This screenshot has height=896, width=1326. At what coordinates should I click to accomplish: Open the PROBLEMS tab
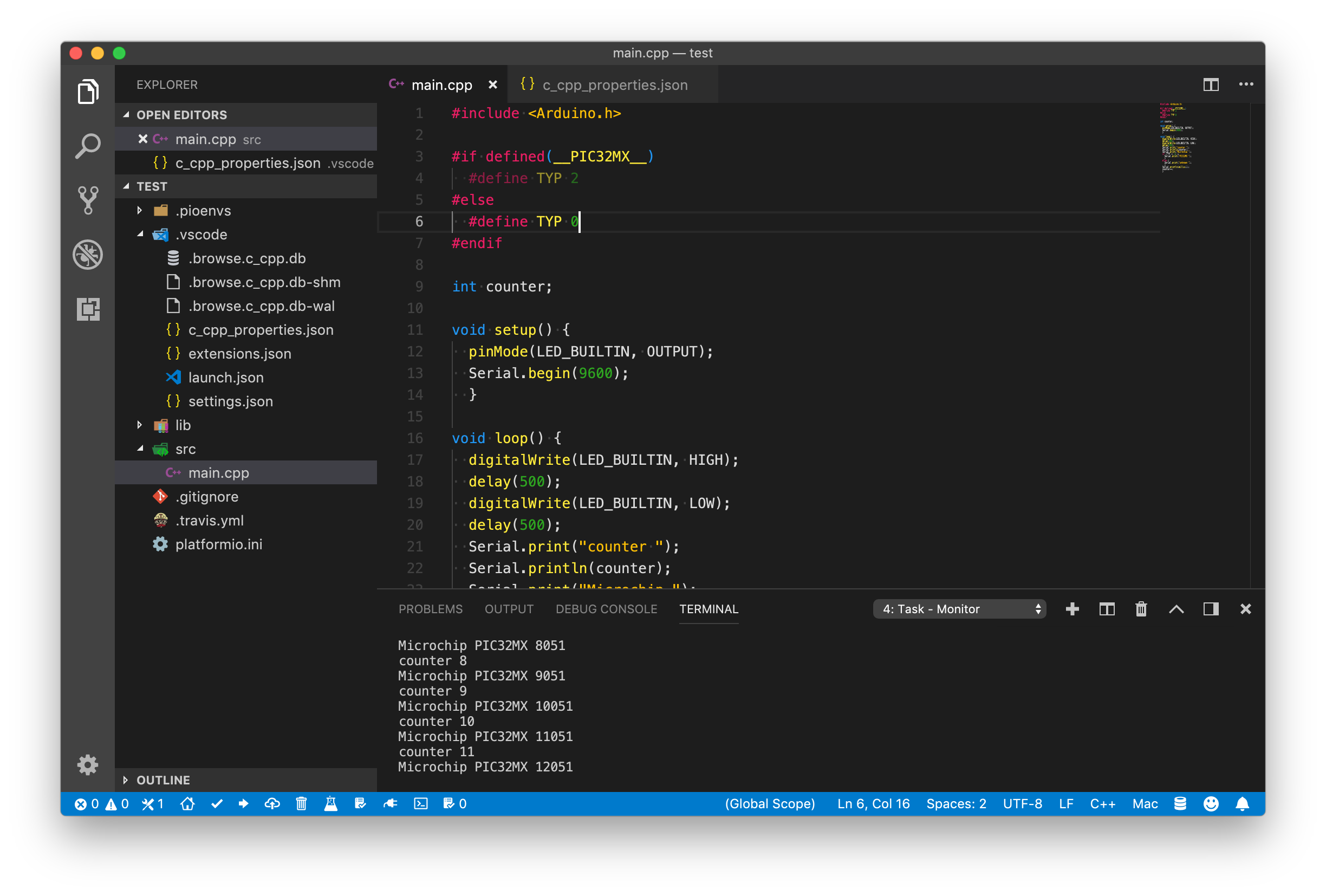coord(431,609)
